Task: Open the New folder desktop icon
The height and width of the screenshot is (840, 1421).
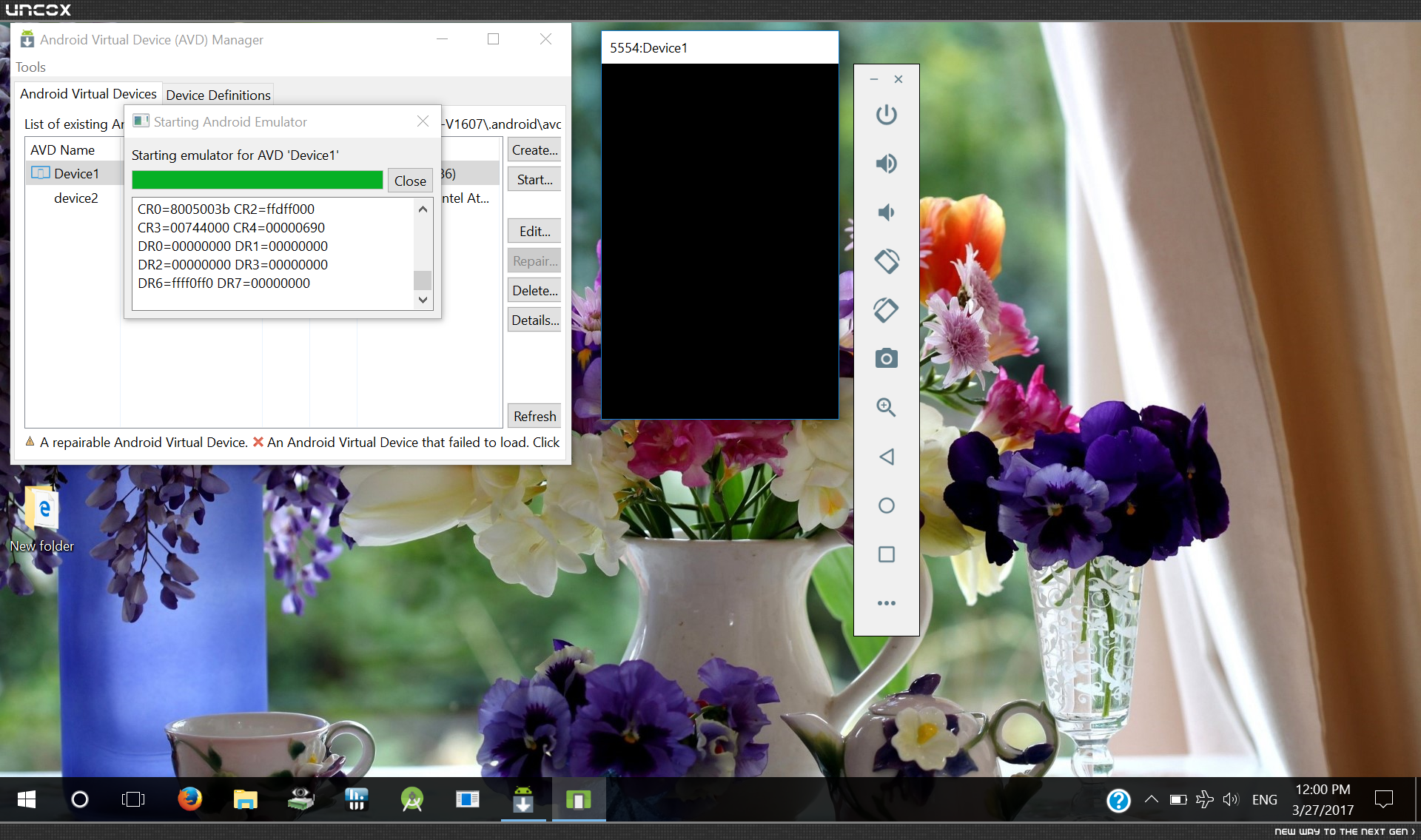Action: click(x=42, y=520)
